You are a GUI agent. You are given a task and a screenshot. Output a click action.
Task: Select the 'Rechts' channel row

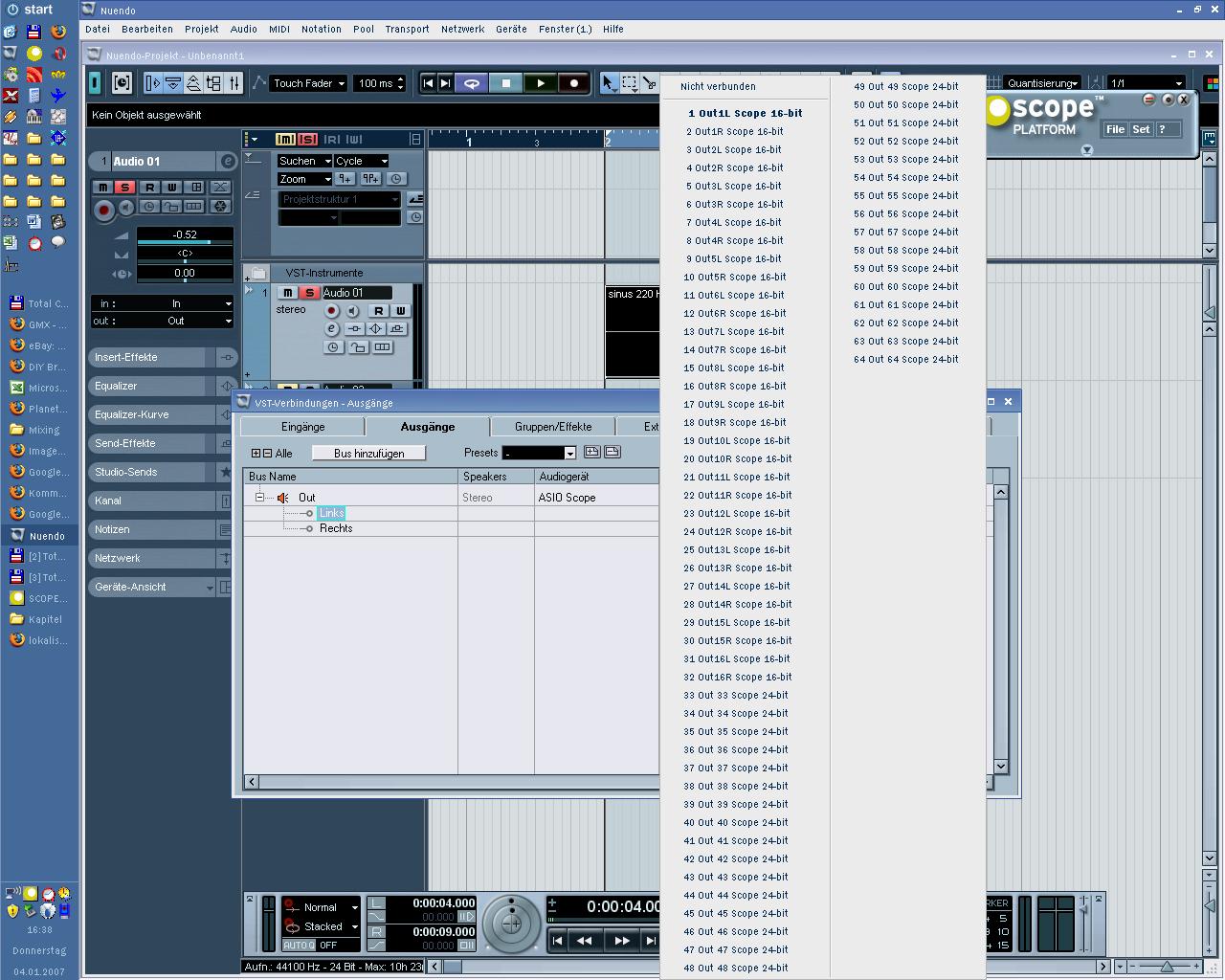pos(336,528)
